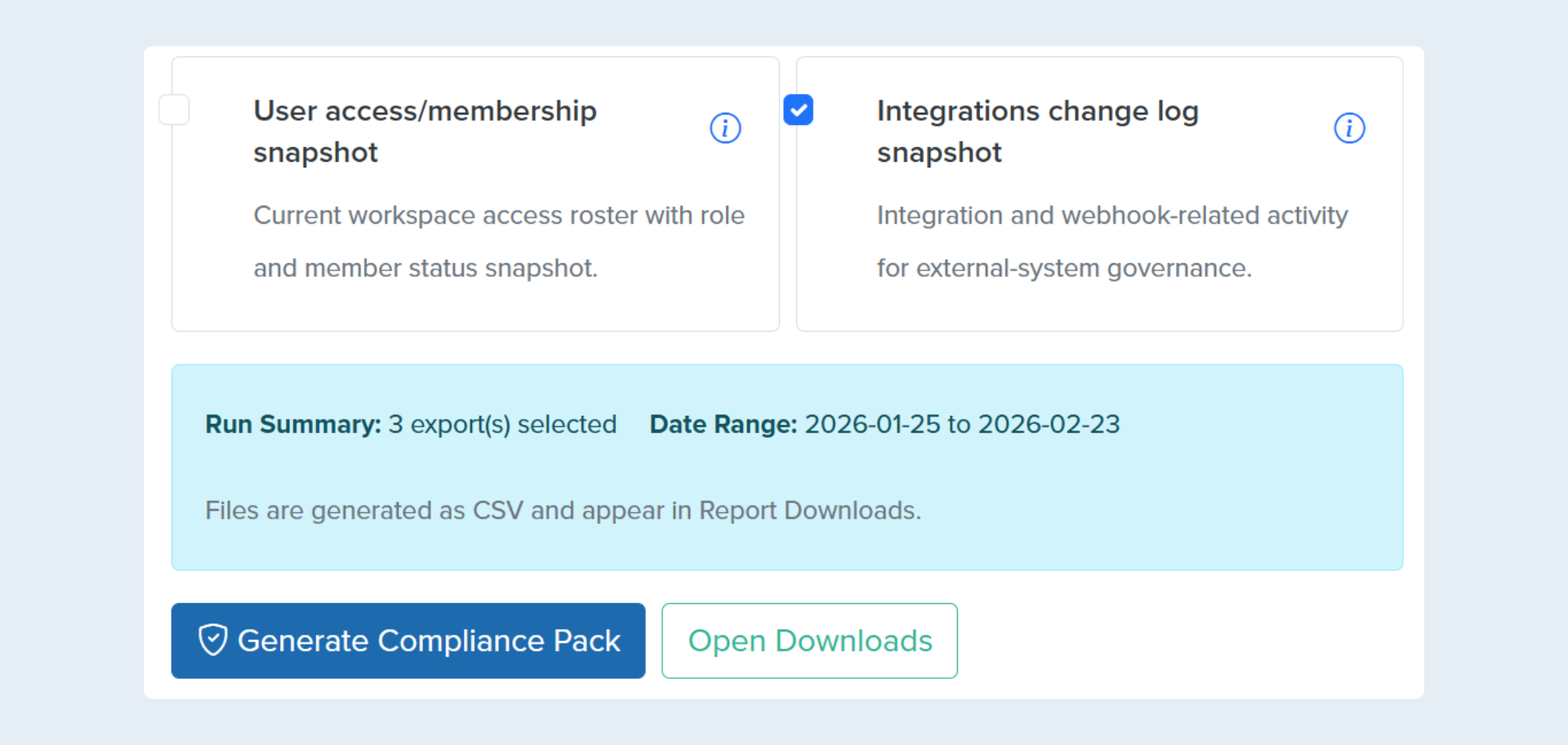Select the Integrations change log snapshot card
Image resolution: width=1568 pixels, height=745 pixels.
point(1099,194)
